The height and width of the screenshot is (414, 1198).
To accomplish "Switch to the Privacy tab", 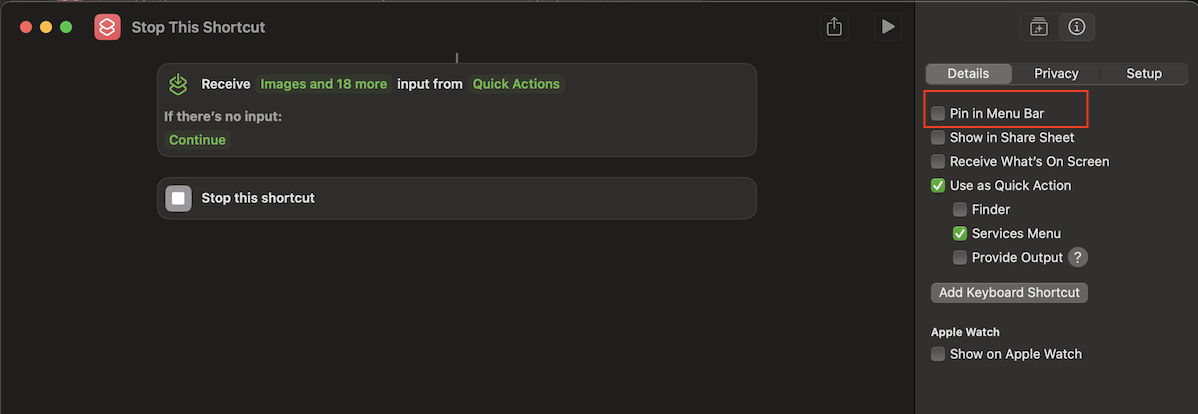I will pyautogui.click(x=1056, y=73).
